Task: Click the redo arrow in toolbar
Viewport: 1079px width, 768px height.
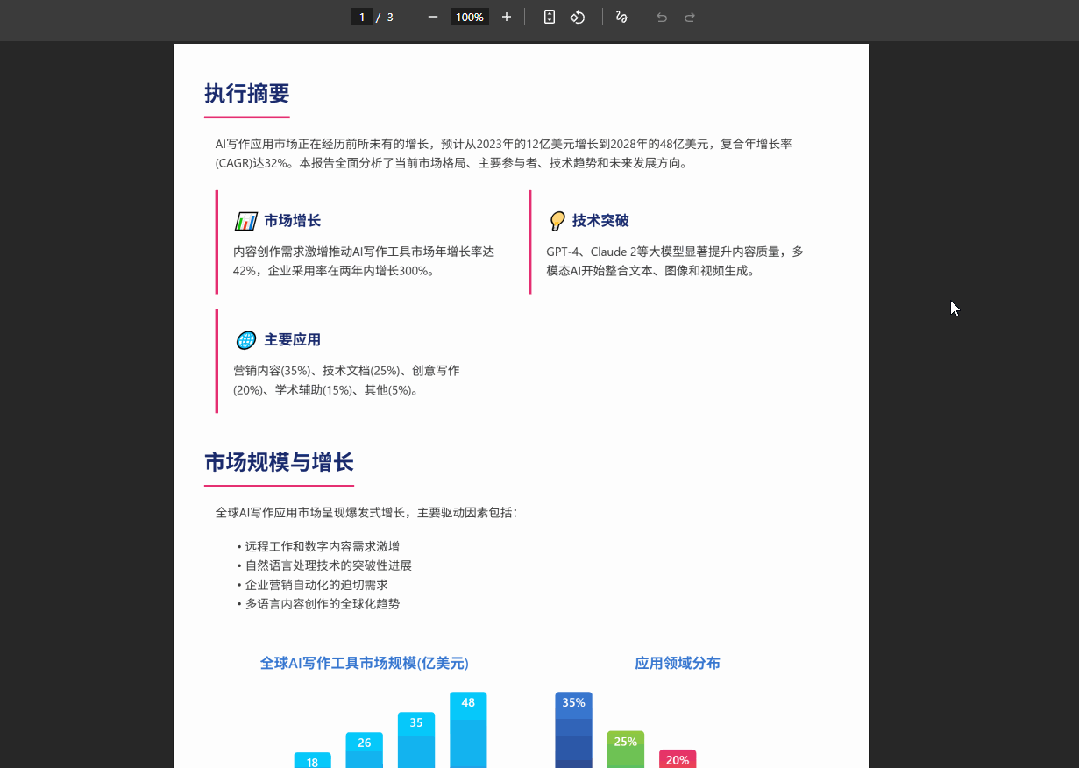Action: click(x=690, y=17)
